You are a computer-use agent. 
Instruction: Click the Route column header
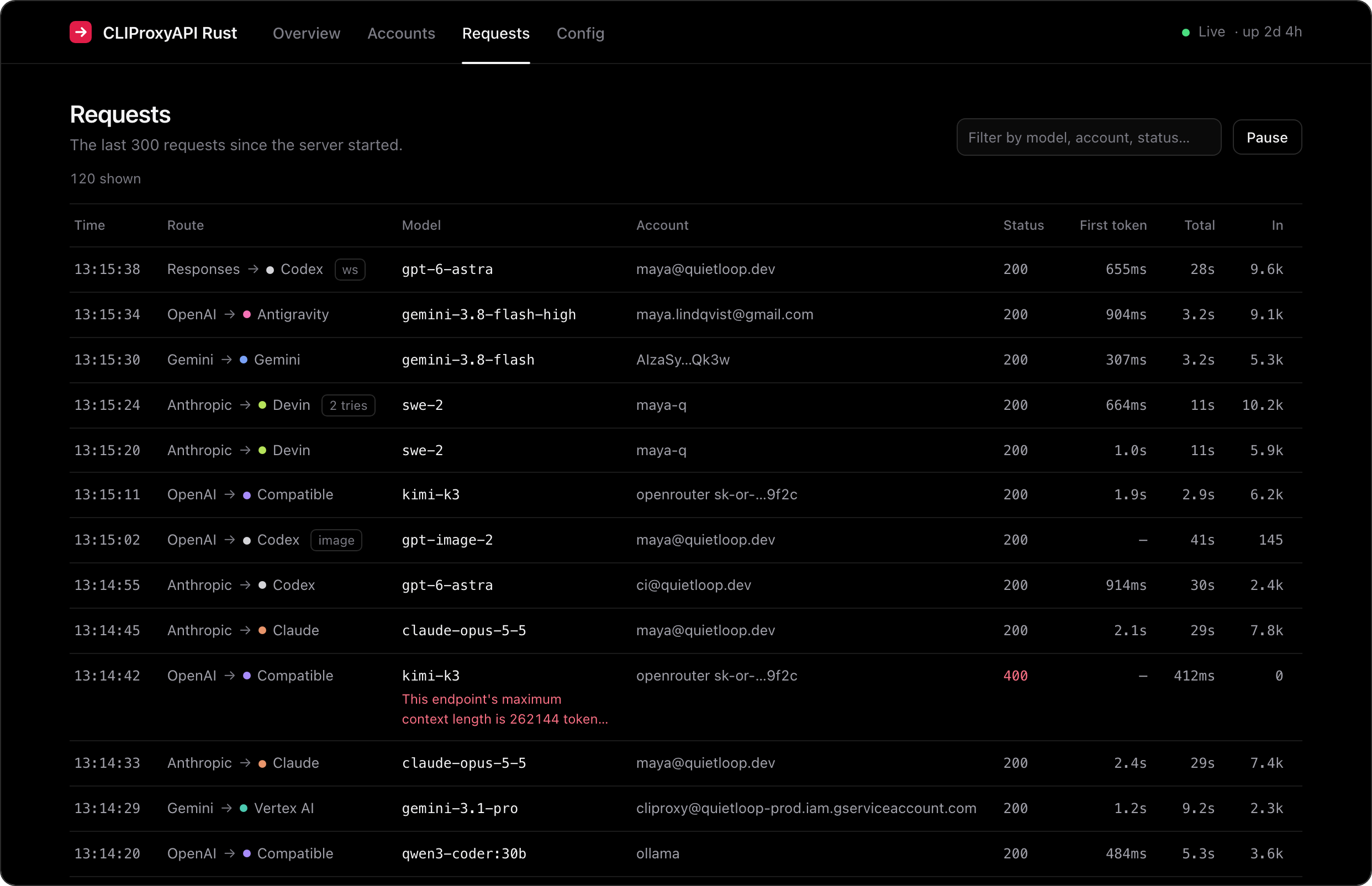tap(185, 225)
